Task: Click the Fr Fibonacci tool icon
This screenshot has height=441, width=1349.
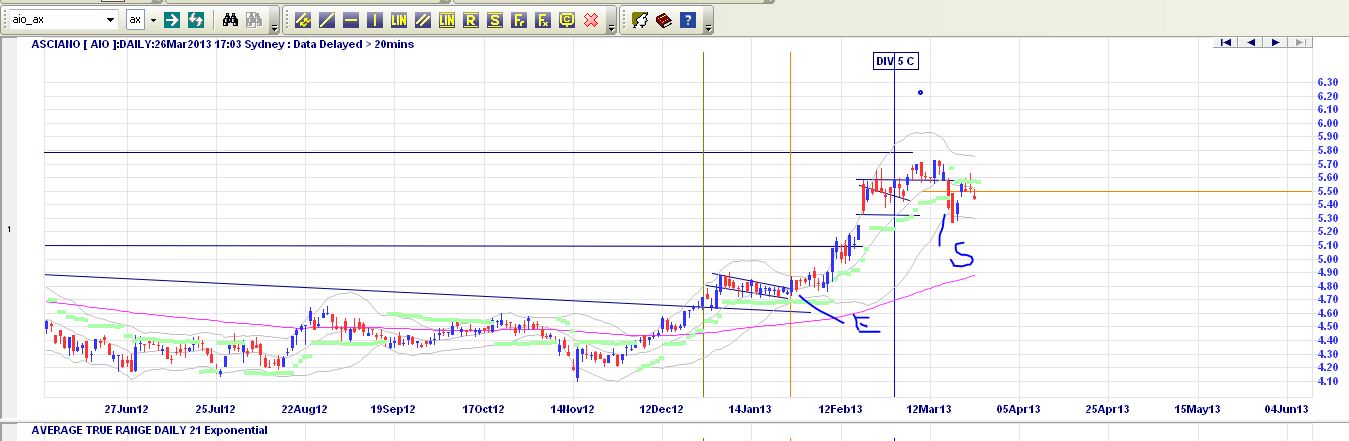Action: click(519, 19)
